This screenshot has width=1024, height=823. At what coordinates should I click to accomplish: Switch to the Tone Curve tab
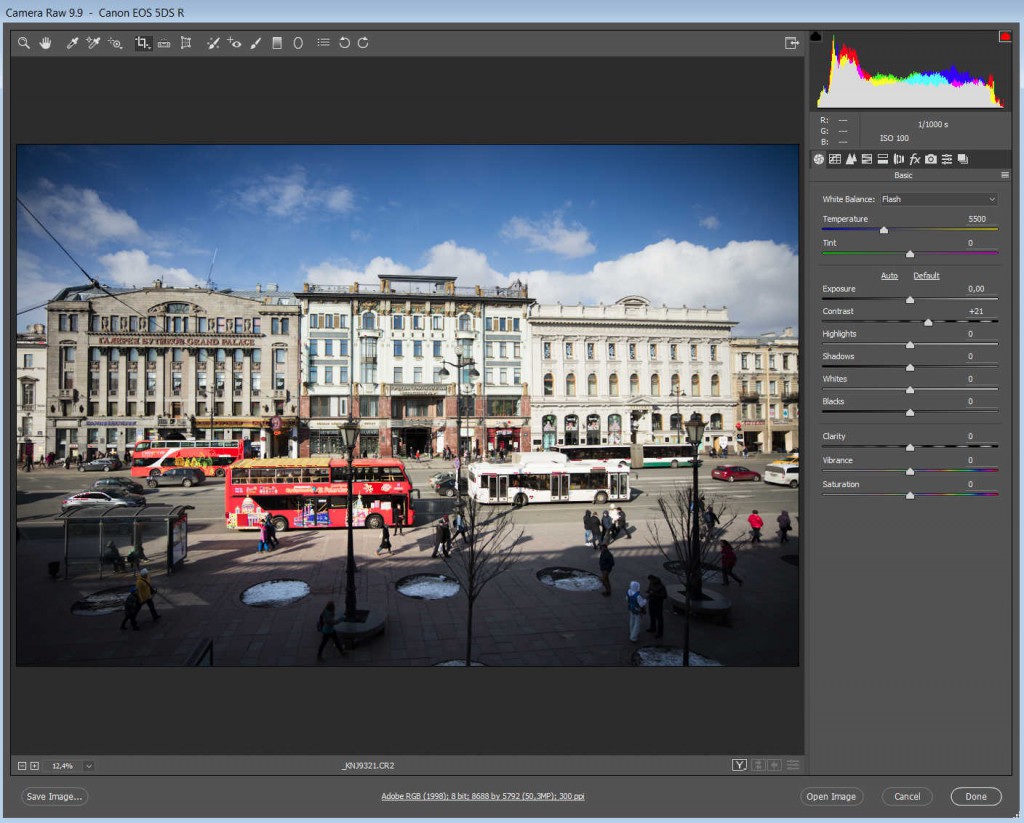point(834,159)
